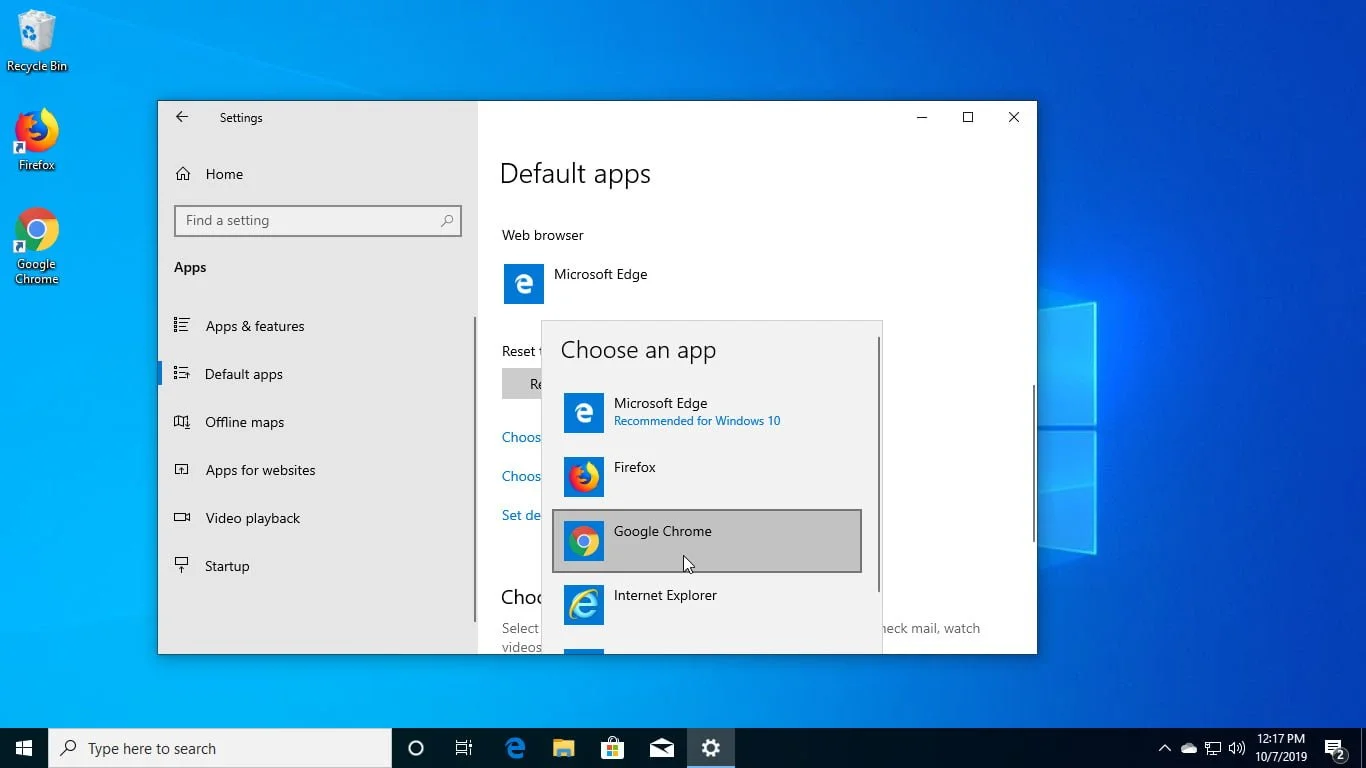The image size is (1366, 768).
Task: Select the Firefox icon in Choose an app
Action: 584,477
